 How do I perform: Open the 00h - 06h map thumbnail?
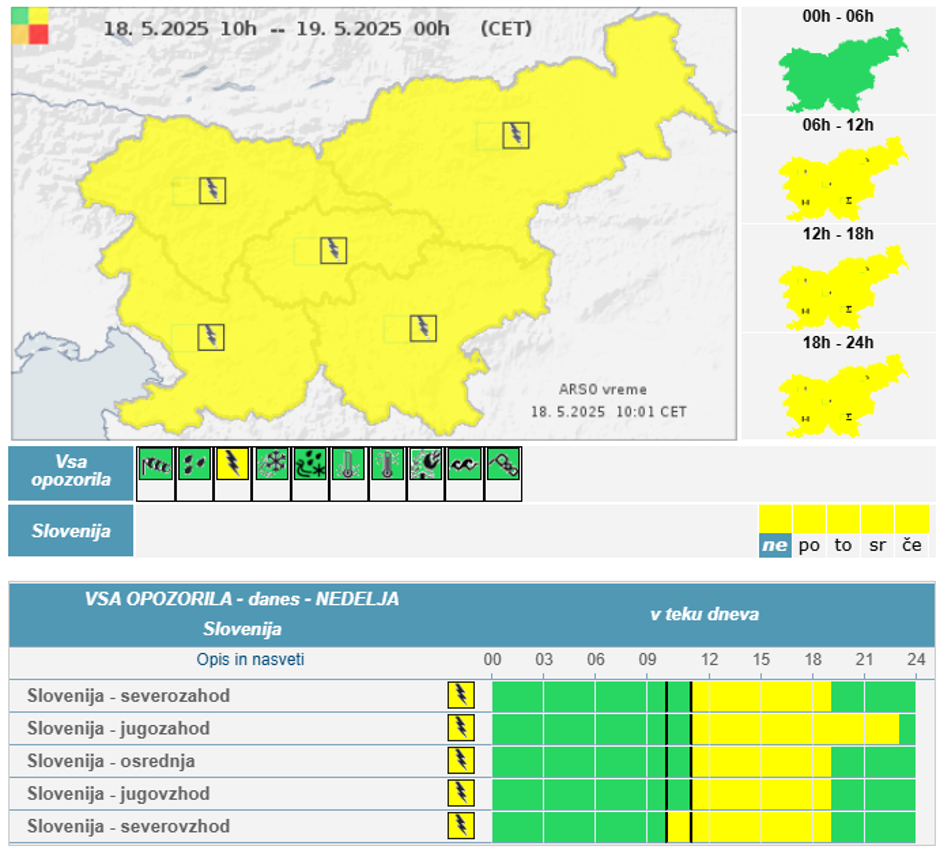click(841, 69)
